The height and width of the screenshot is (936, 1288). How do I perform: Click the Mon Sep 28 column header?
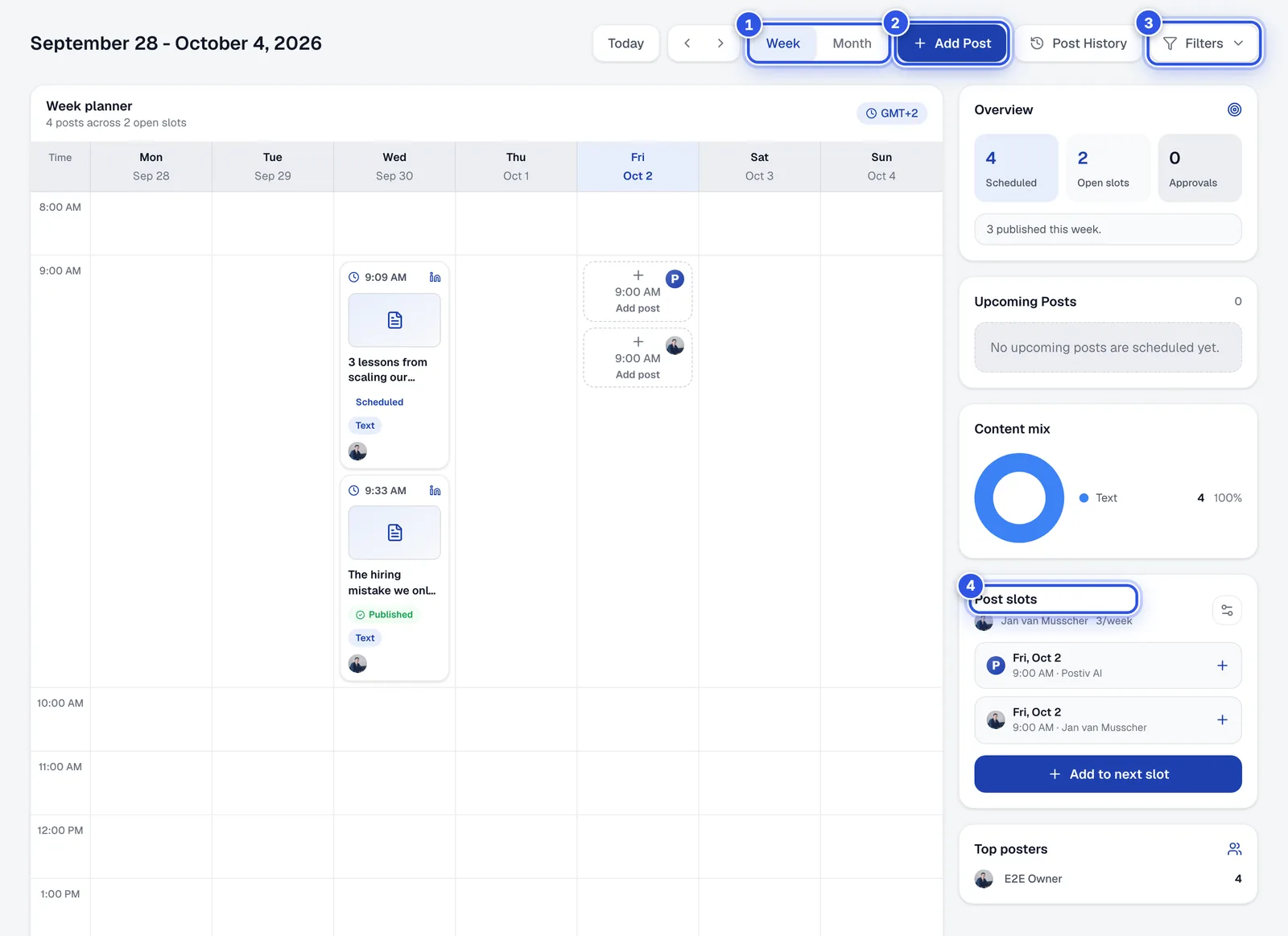tap(151, 167)
